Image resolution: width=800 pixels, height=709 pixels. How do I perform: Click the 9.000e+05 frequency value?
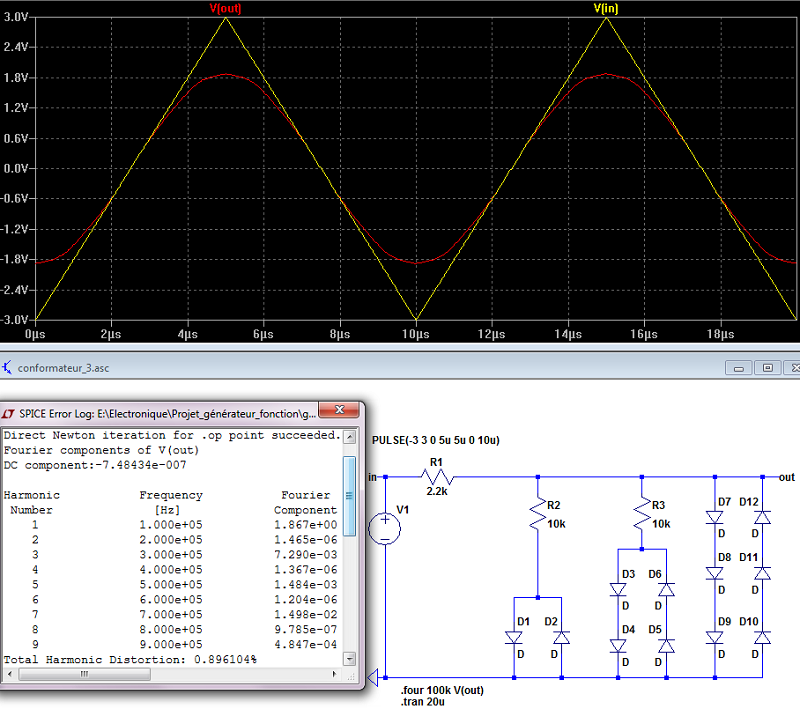171,645
